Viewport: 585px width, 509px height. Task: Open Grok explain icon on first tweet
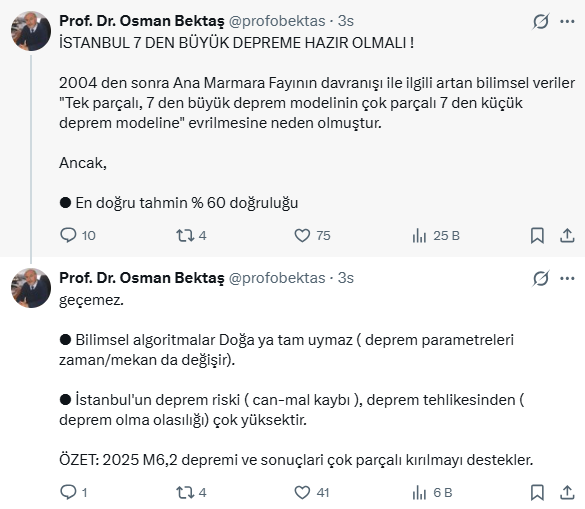pos(541,21)
